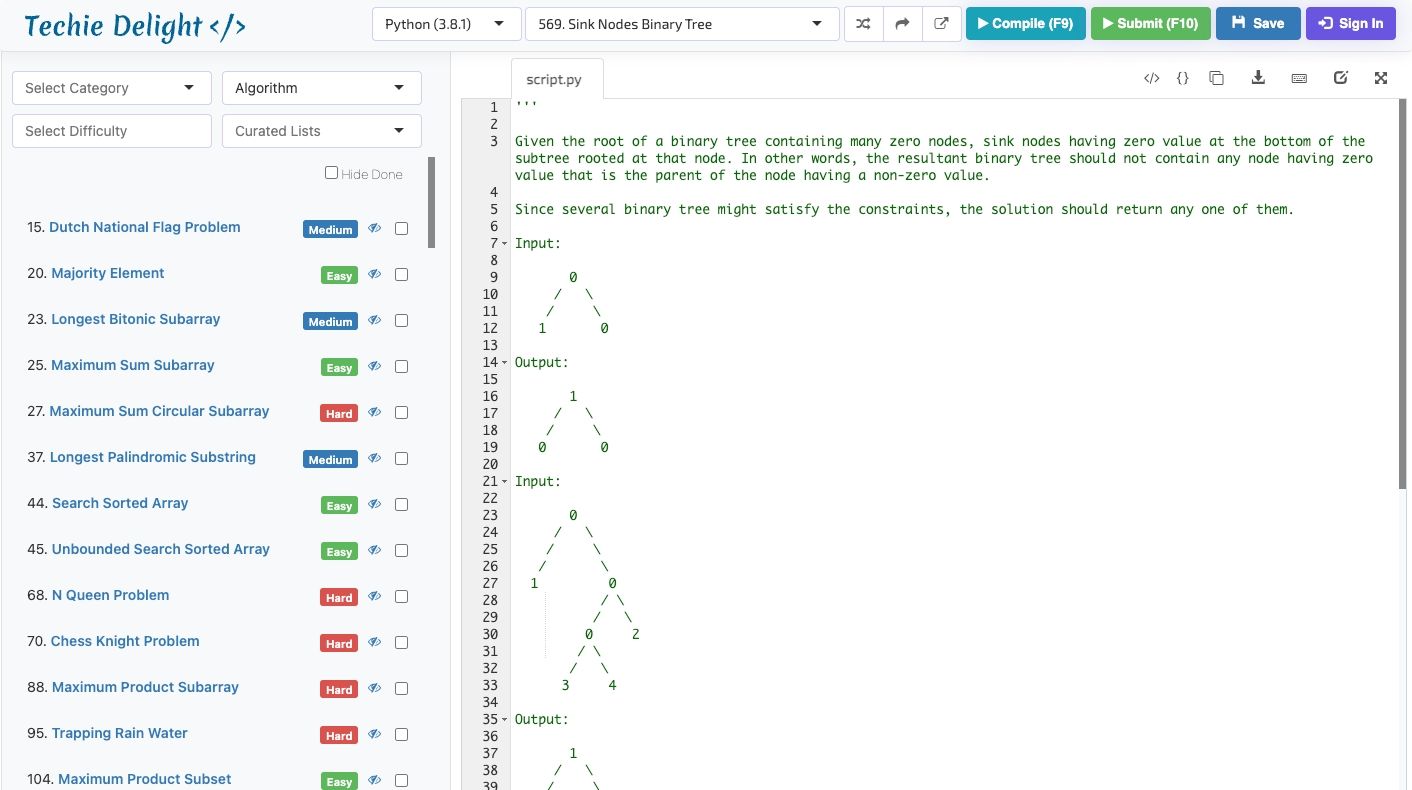Select the script.py tab
Image resolution: width=1412 pixels, height=790 pixels.
pos(553,79)
